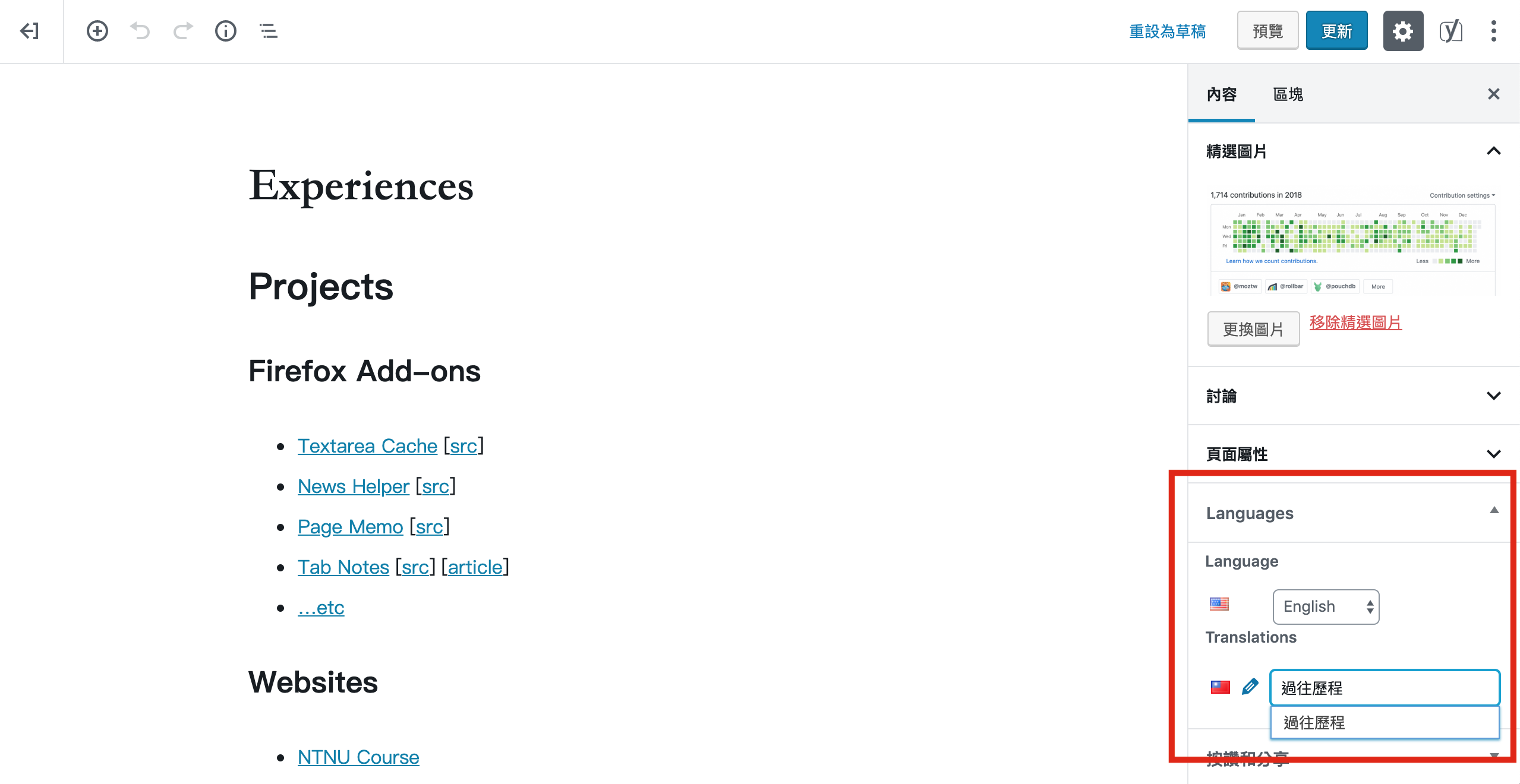Open the Yoast SEO icon
The width and height of the screenshot is (1520, 784).
pyautogui.click(x=1450, y=31)
